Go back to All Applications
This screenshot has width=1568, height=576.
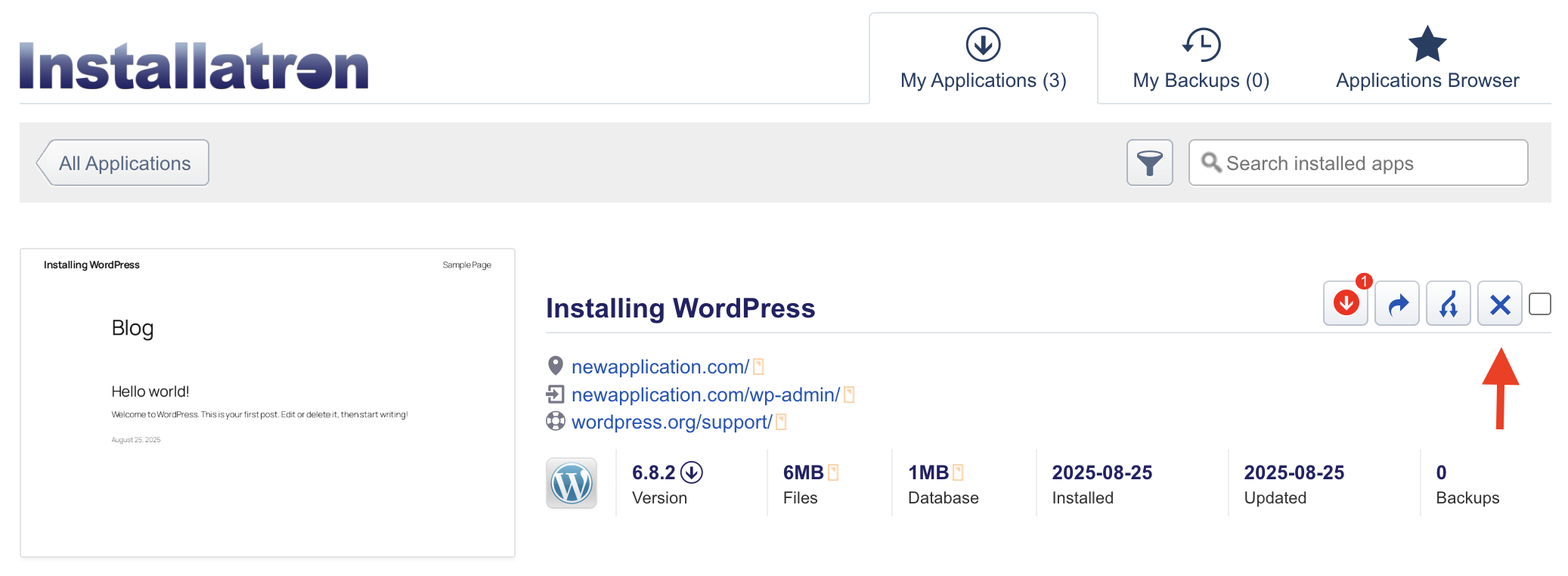click(122, 163)
